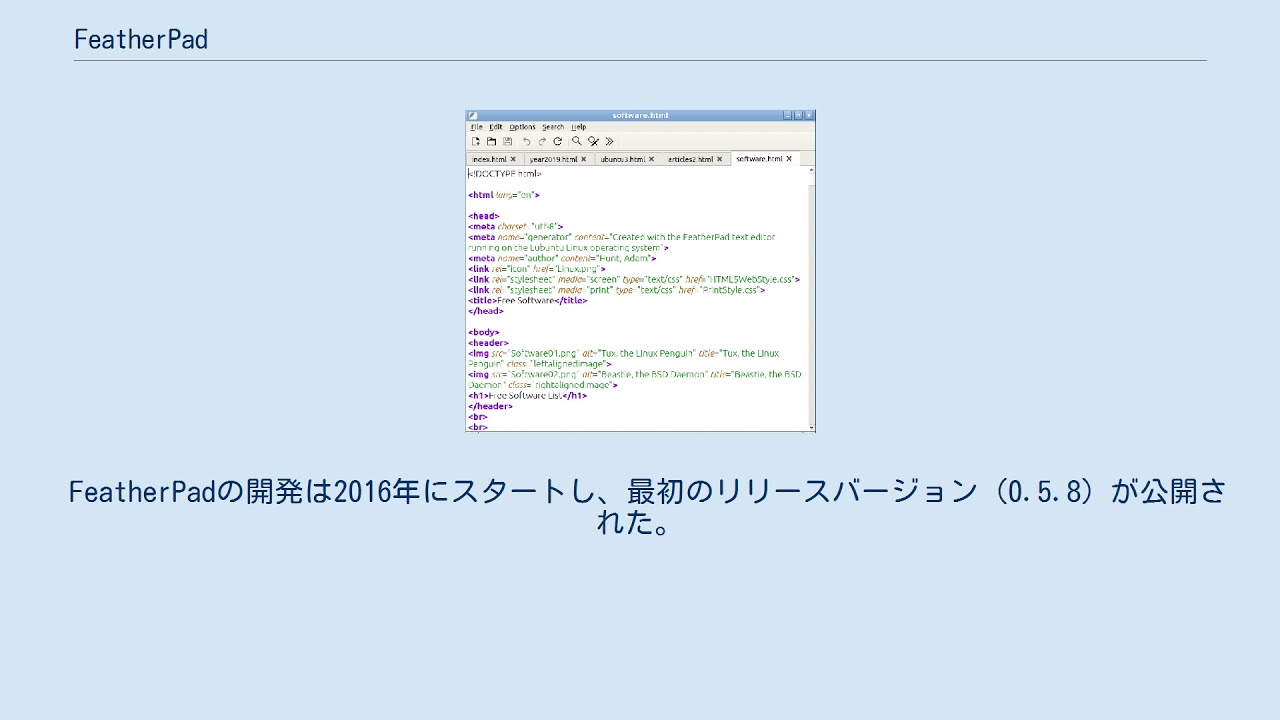This screenshot has width=1280, height=720.
Task: Click the <body> tag line
Action: click(x=483, y=332)
